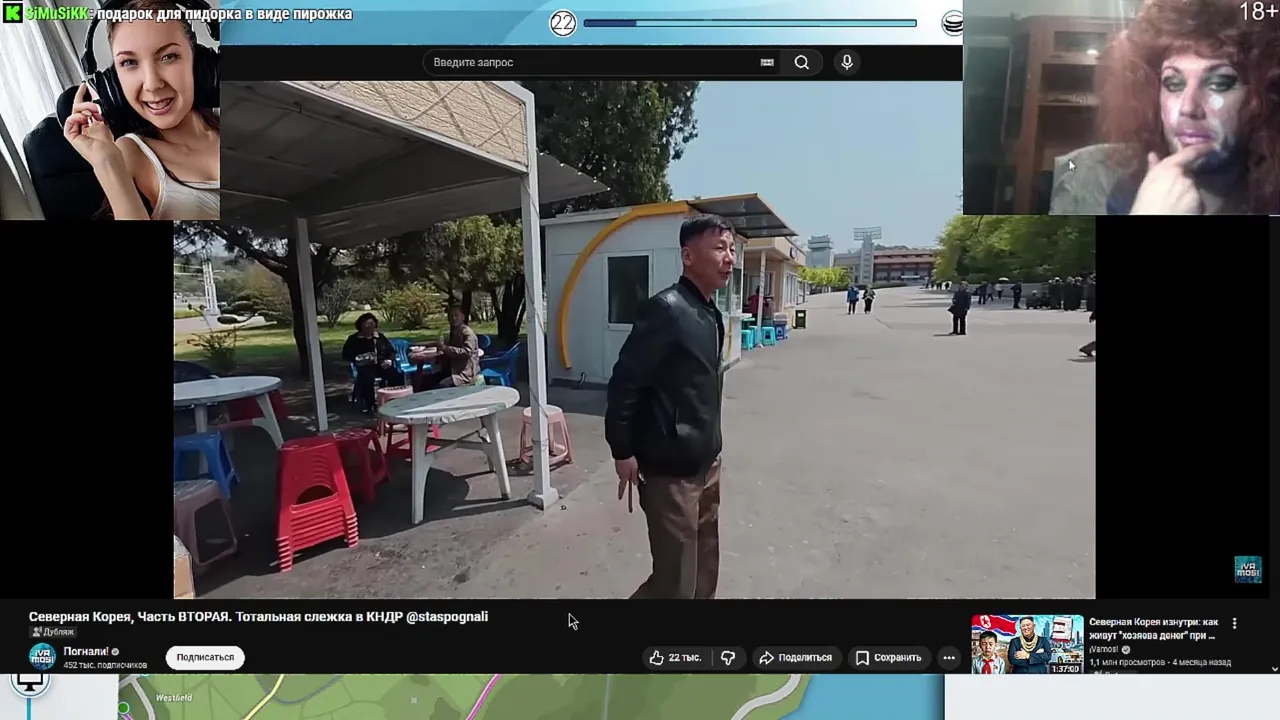
Task: Click the 22 тыс. like count
Action: (685, 657)
